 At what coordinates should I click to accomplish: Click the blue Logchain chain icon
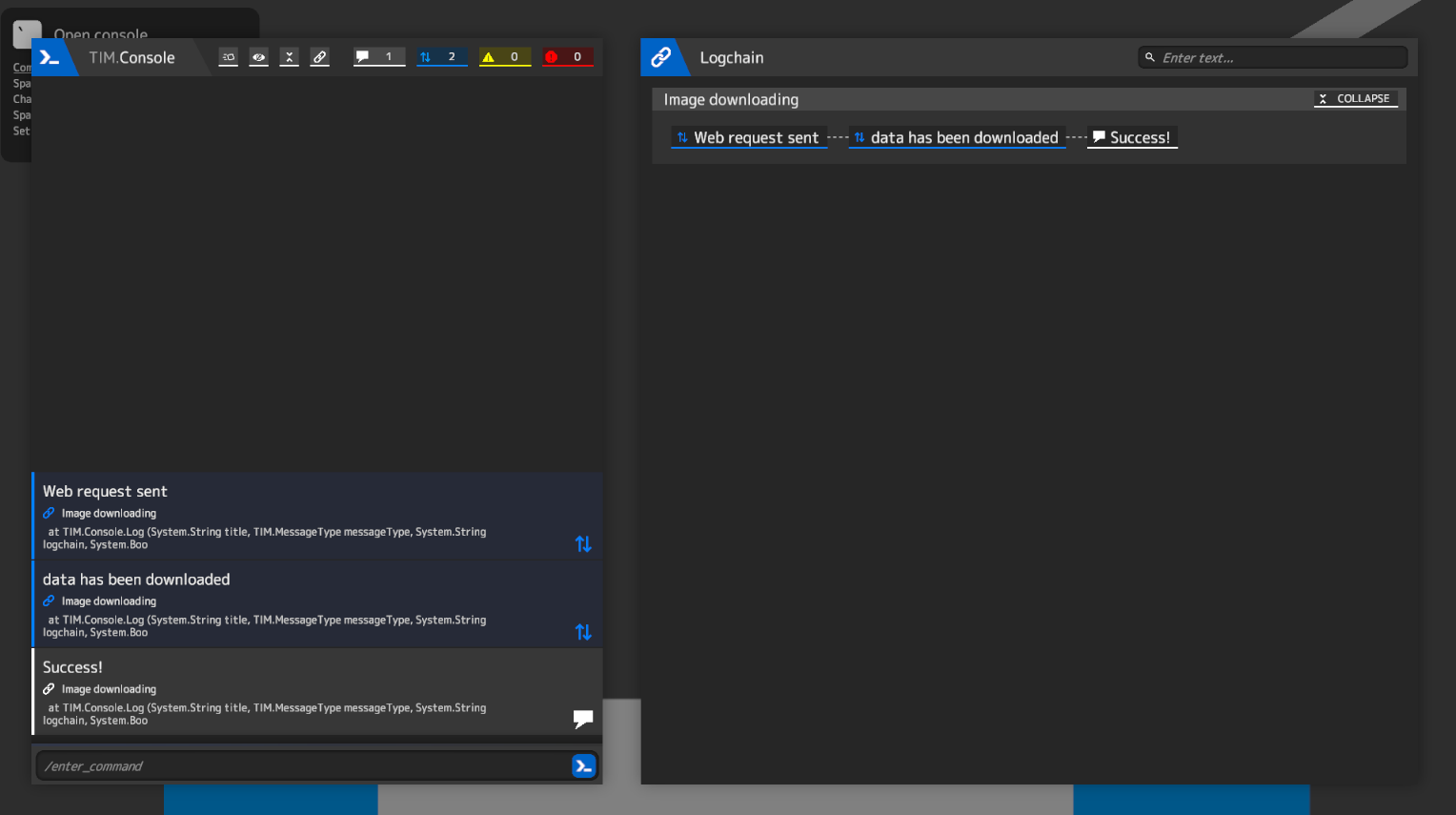click(660, 58)
